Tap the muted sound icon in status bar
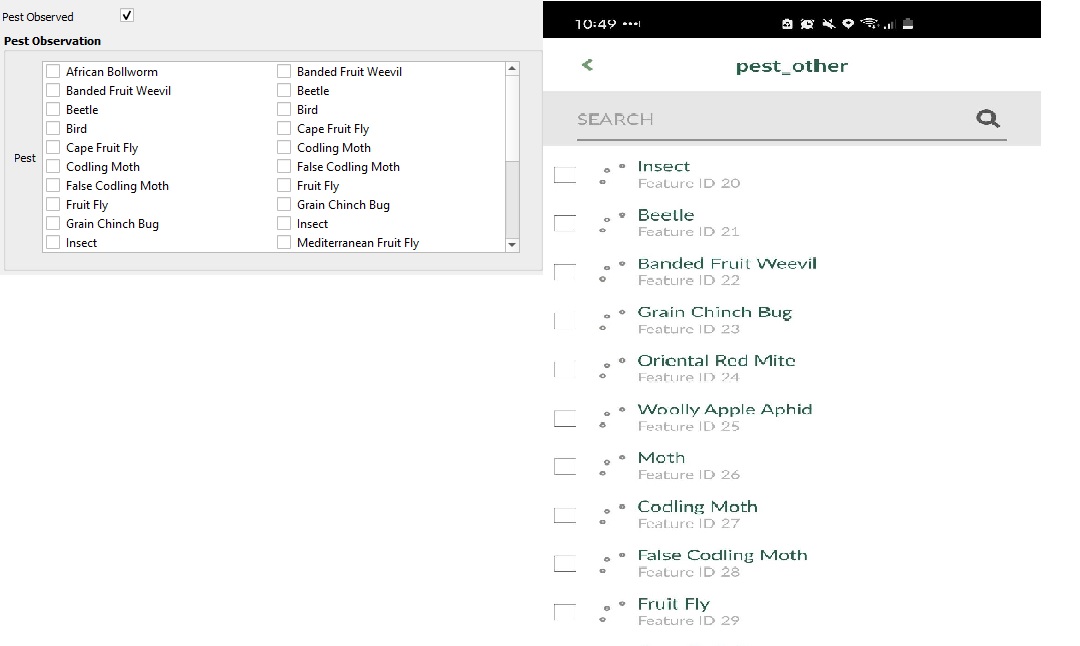The height and width of the screenshot is (646, 1080). click(829, 23)
